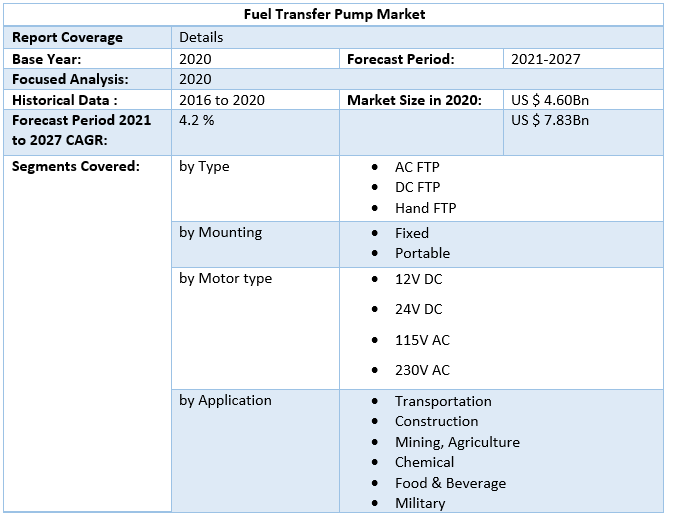Select the 230V AC list entry
This screenshot has height=521, width=676.
422,370
